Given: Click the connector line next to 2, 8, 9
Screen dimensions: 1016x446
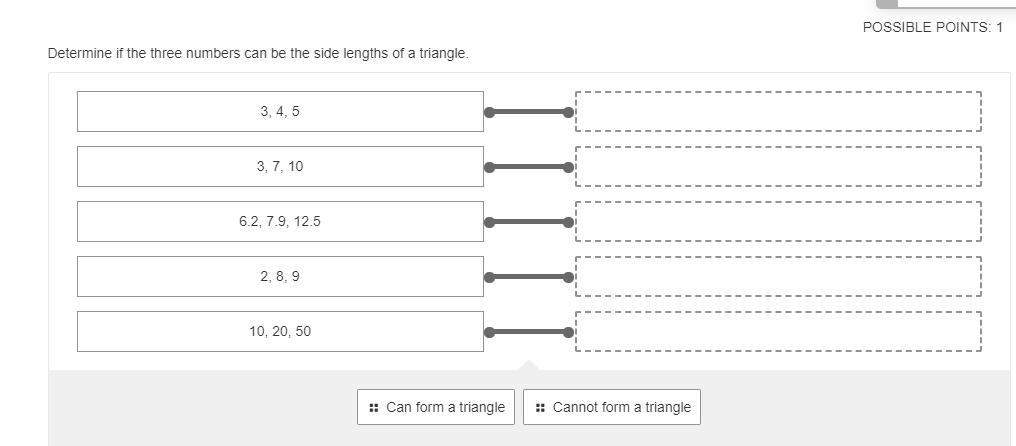Looking at the screenshot, I should pyautogui.click(x=529, y=277).
